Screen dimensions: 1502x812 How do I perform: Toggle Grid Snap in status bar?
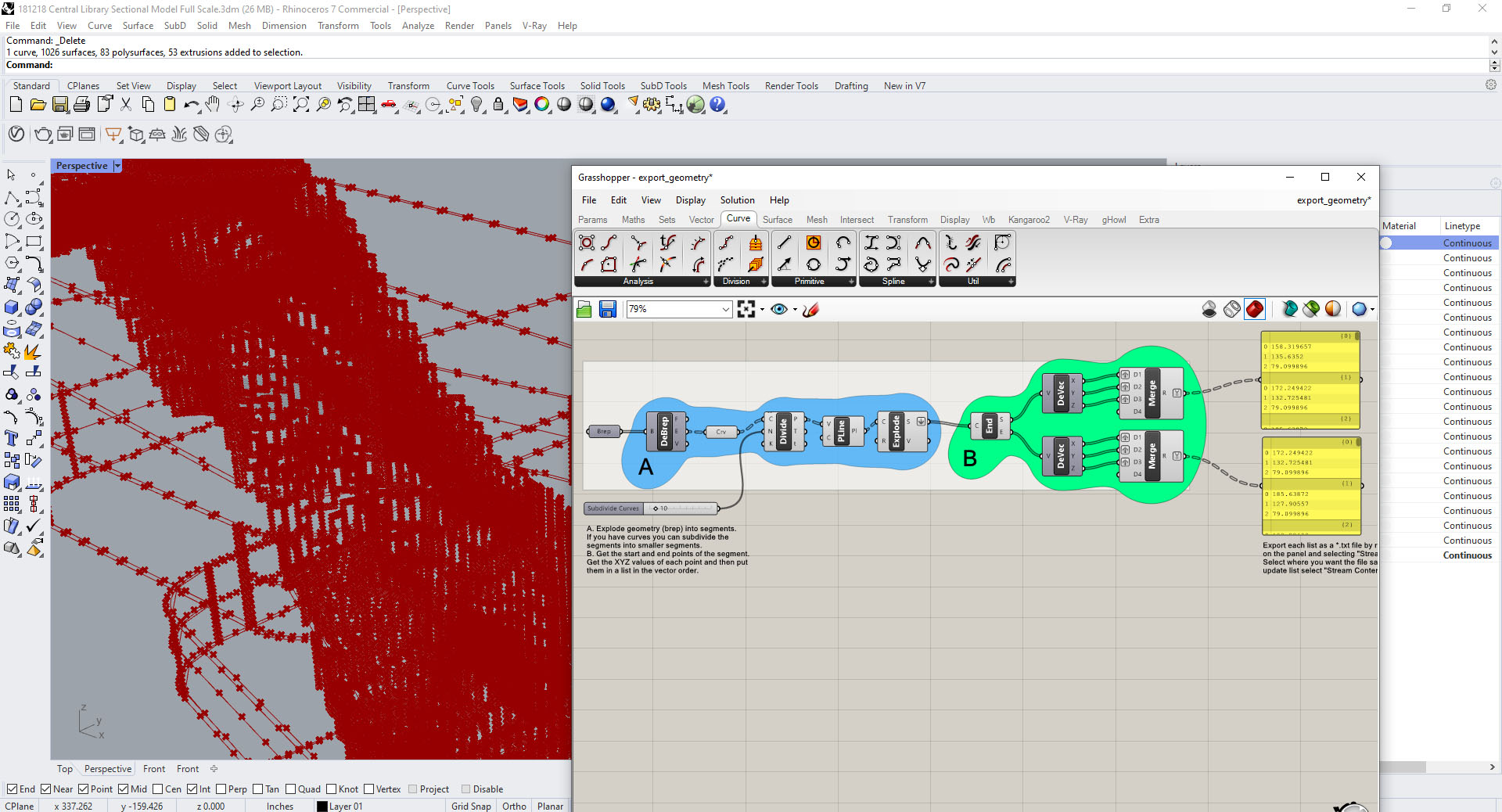tap(471, 807)
